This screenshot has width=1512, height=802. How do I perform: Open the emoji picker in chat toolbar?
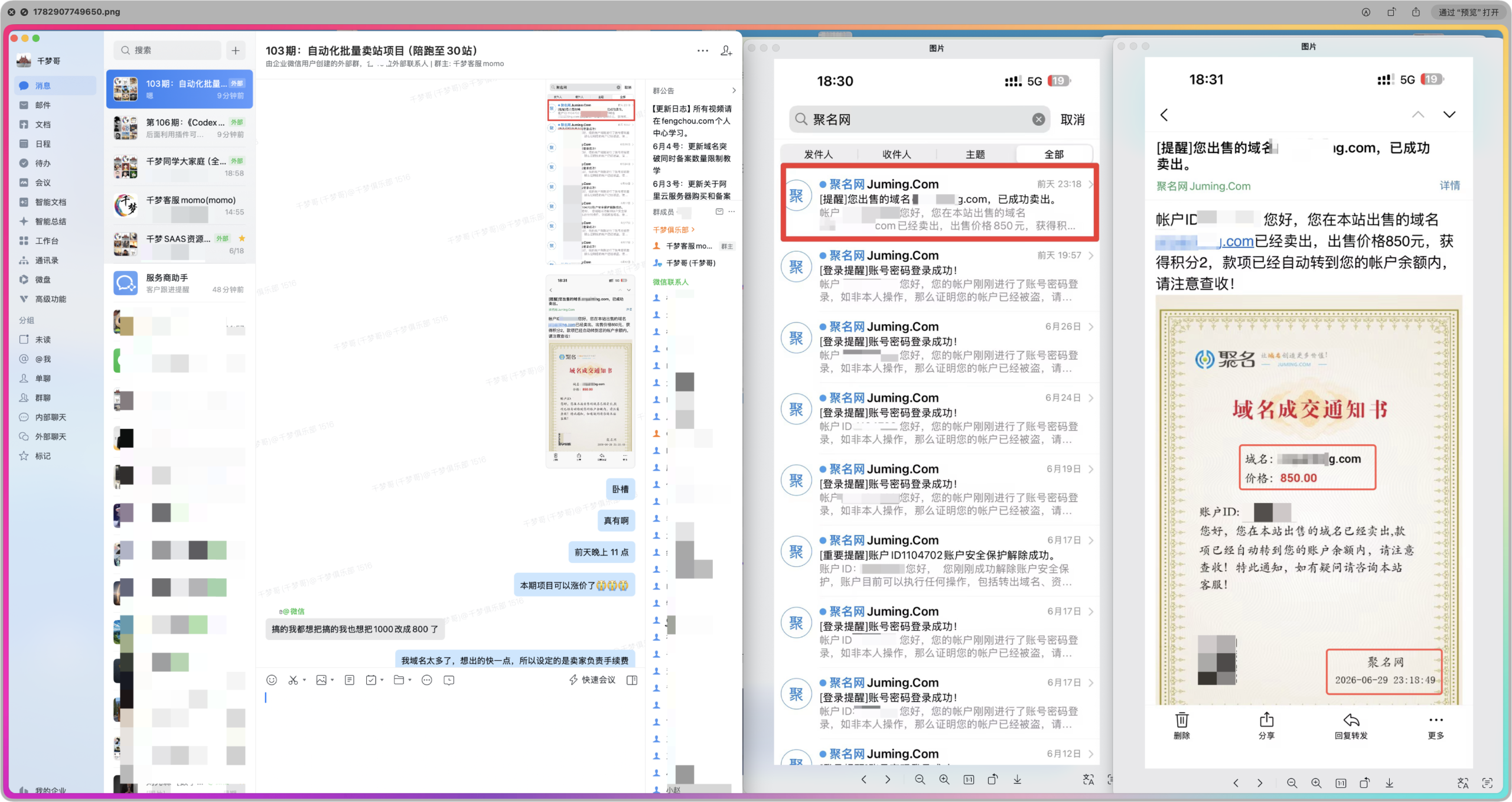pyautogui.click(x=272, y=680)
